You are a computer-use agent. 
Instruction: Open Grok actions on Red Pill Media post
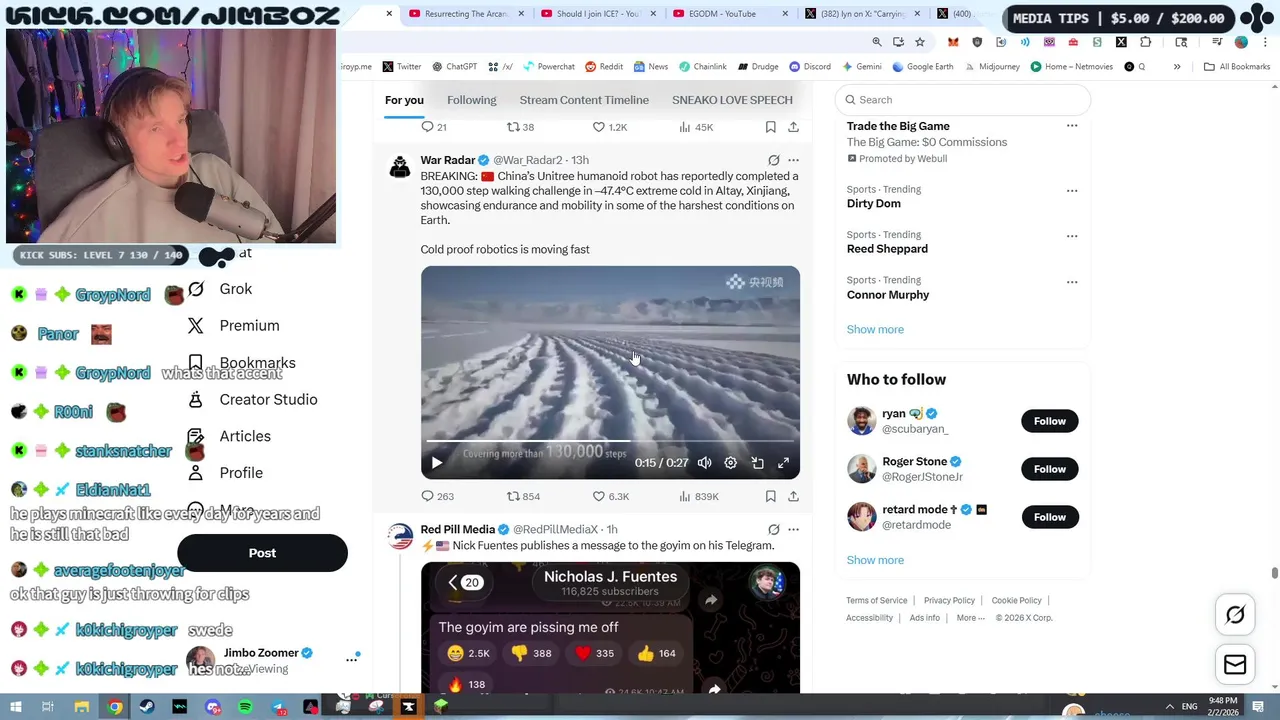[773, 529]
